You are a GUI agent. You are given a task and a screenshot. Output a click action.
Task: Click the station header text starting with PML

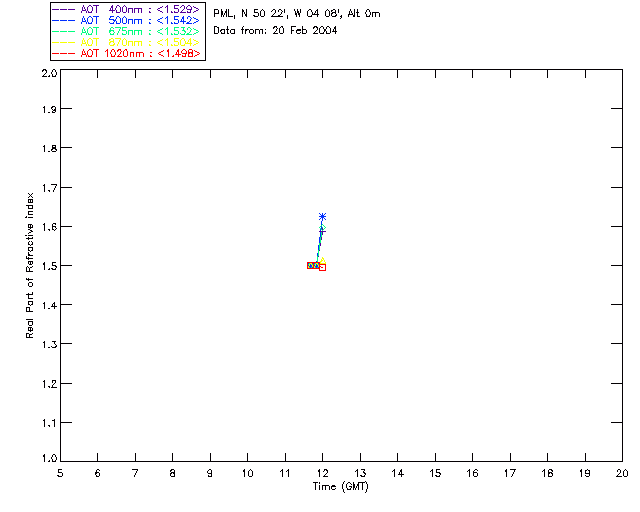tap(297, 14)
